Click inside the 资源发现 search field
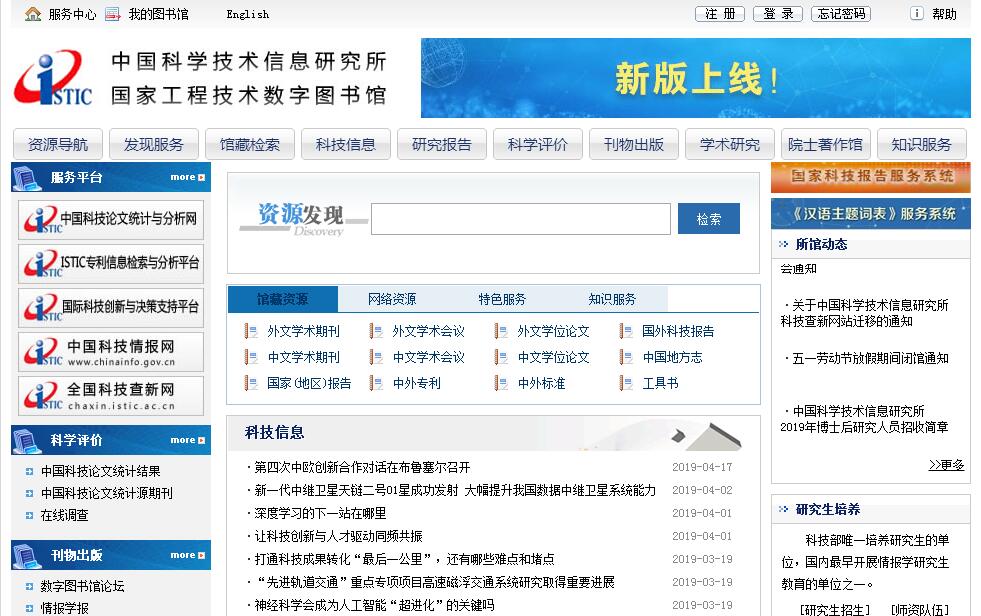This screenshot has width=981, height=616. pyautogui.click(x=520, y=219)
